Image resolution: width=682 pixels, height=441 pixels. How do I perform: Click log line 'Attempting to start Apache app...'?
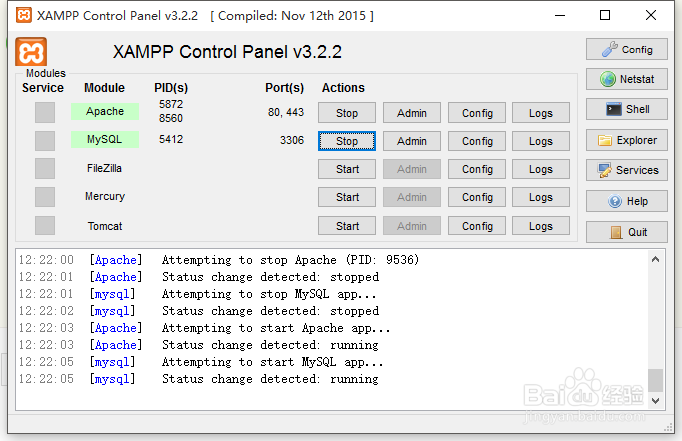276,328
